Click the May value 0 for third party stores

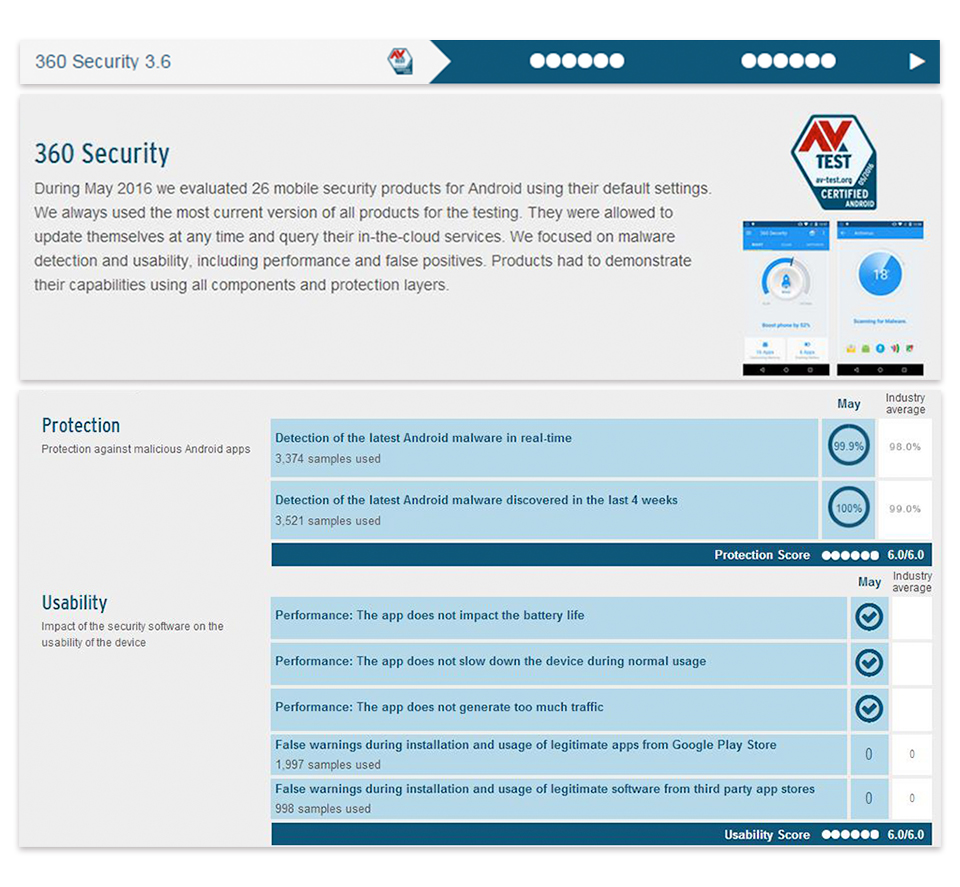(x=868, y=798)
